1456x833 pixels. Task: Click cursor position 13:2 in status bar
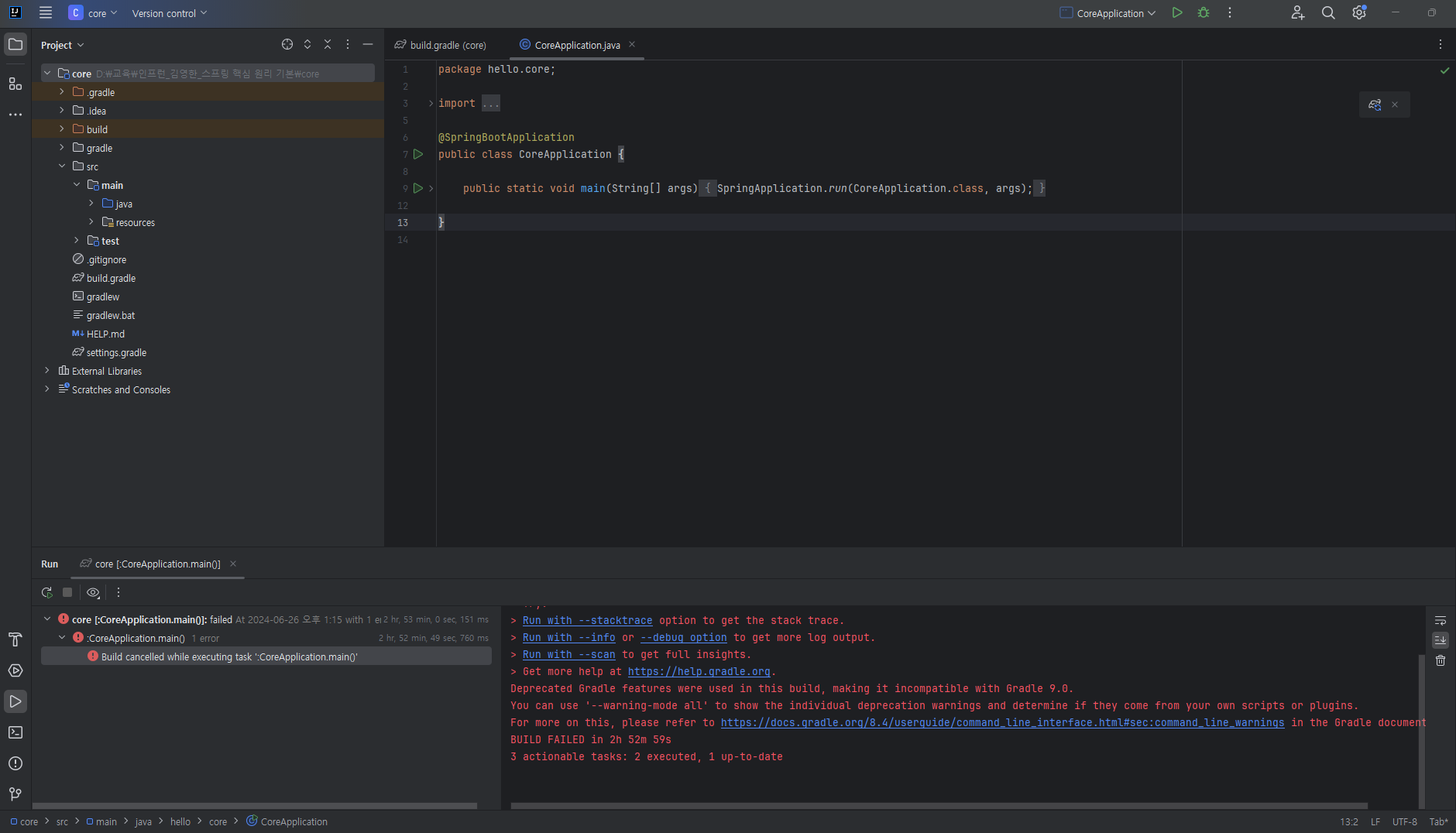(1349, 821)
